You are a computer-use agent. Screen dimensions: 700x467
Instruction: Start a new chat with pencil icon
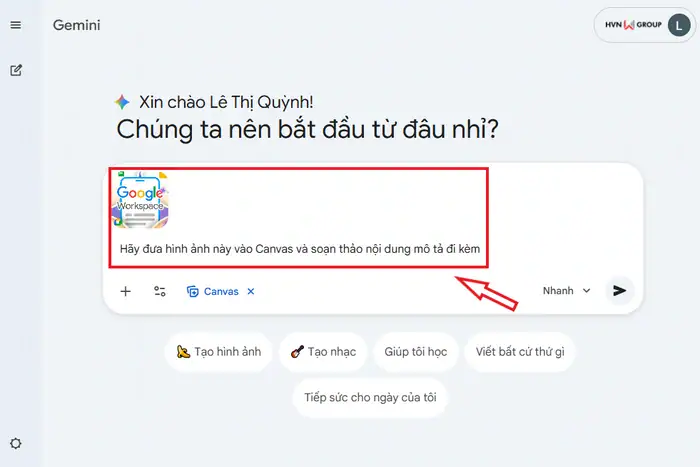(16, 70)
